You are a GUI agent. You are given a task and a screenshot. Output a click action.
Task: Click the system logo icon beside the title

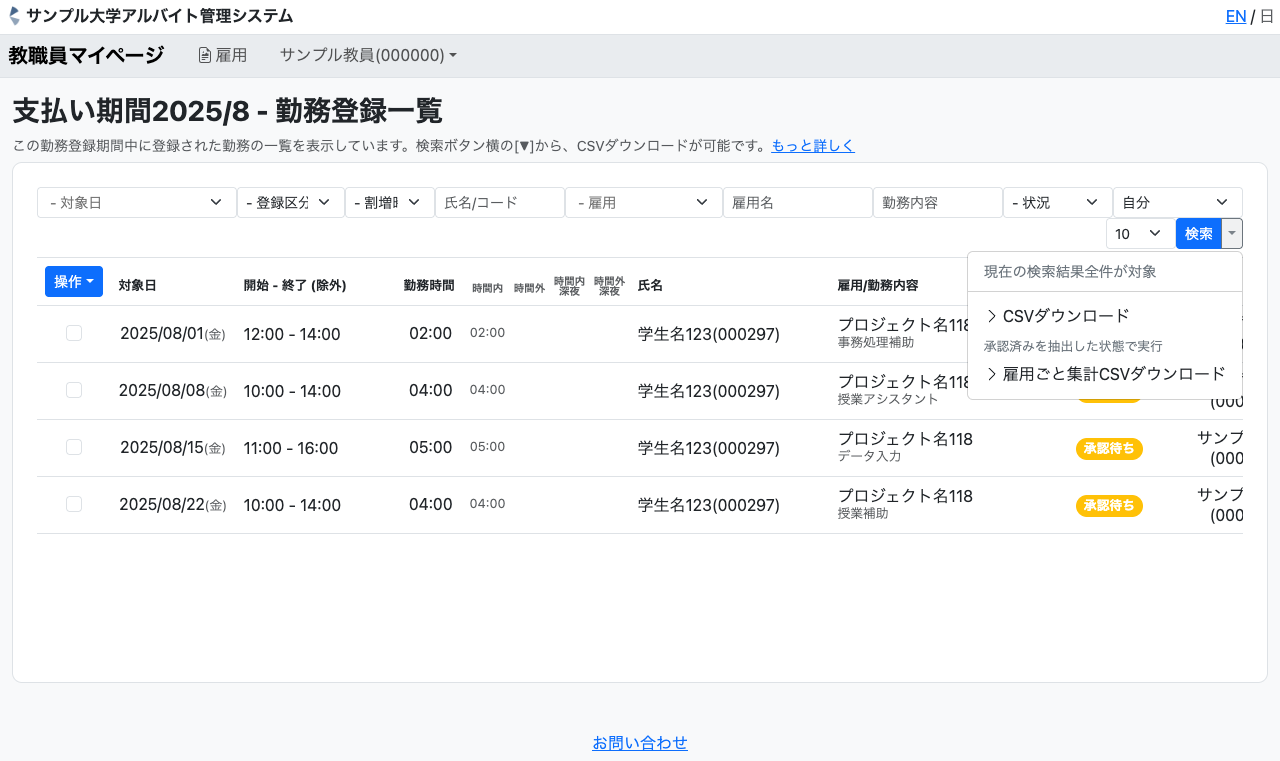pos(14,16)
